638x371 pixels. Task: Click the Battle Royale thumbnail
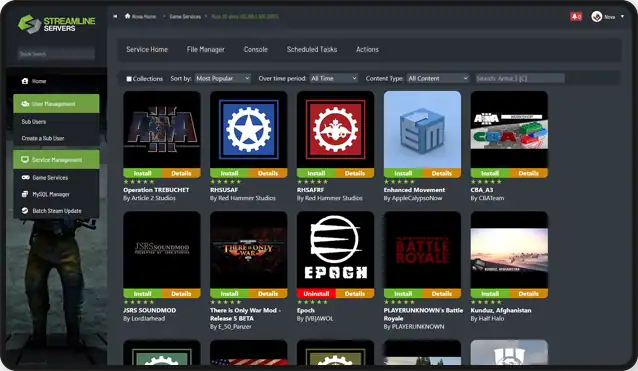422,250
